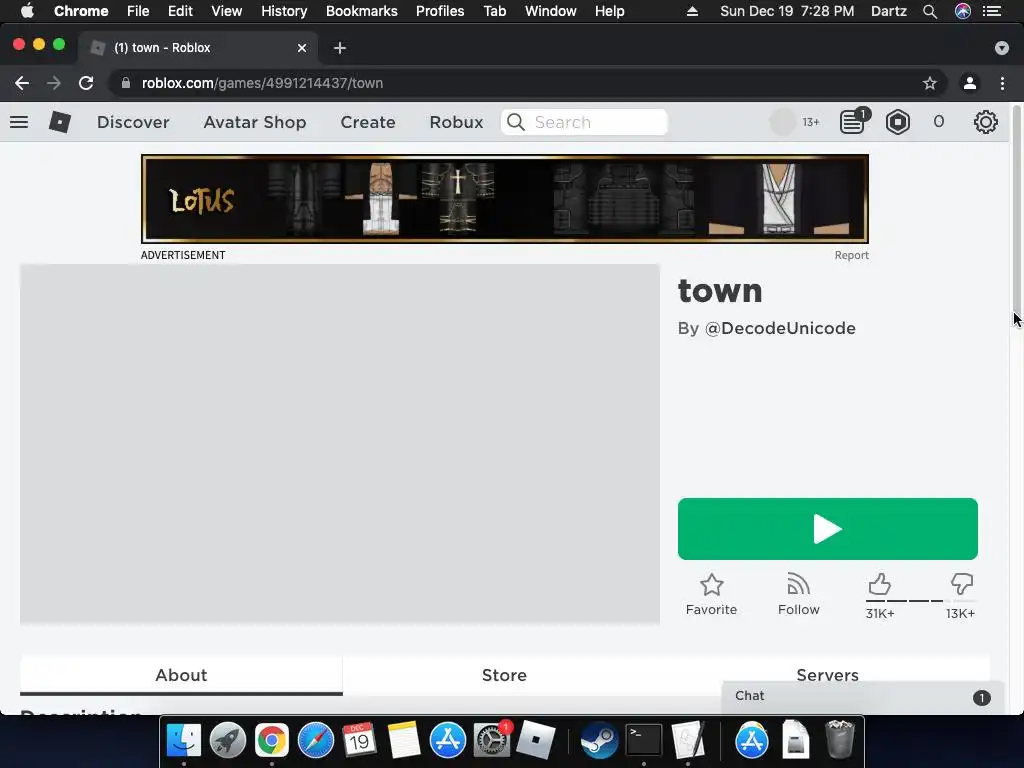
Task: Click the like ratio vote bar
Action: point(921,600)
